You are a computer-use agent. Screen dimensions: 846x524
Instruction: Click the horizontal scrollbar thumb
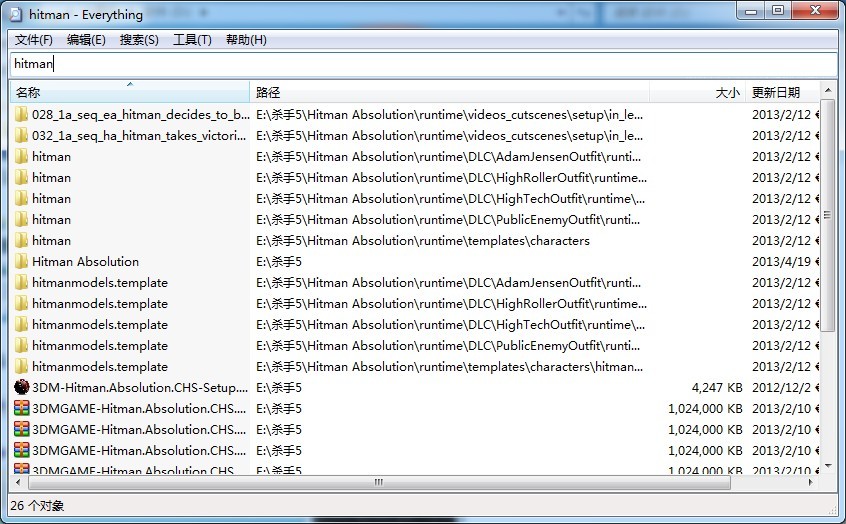click(x=378, y=481)
